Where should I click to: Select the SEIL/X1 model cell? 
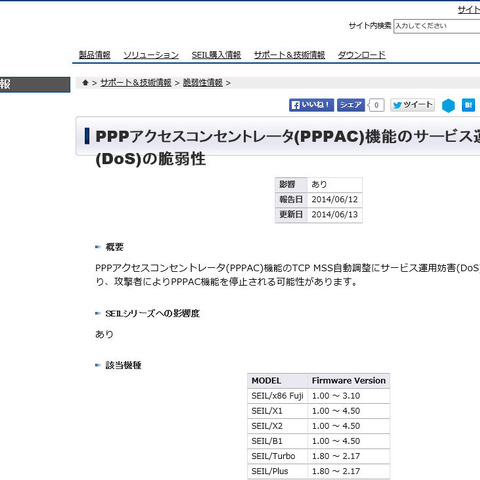click(x=277, y=411)
